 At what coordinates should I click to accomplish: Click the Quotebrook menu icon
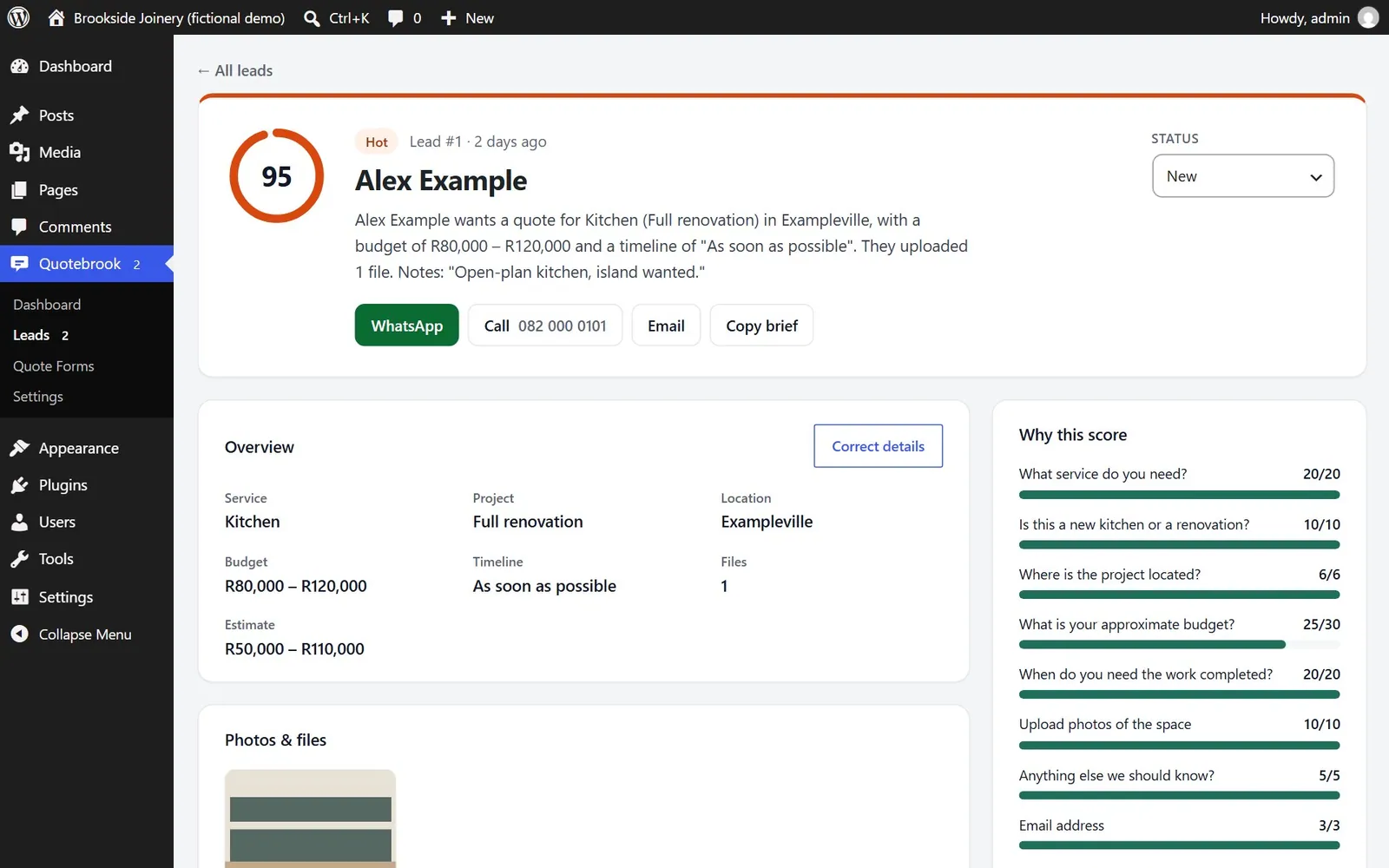(x=19, y=264)
